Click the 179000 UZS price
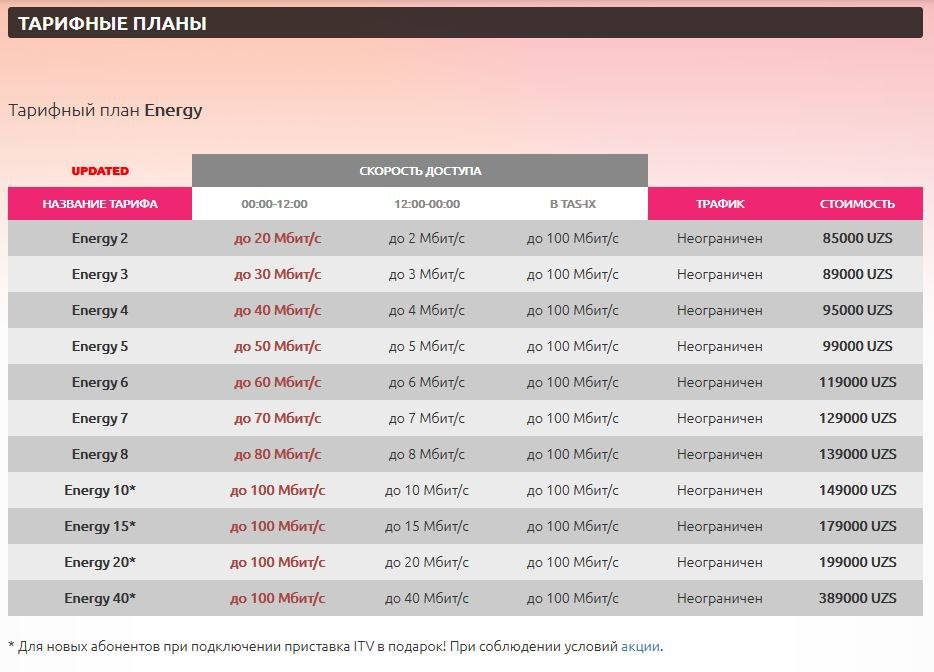Viewport: 934px width, 672px height. 857,526
